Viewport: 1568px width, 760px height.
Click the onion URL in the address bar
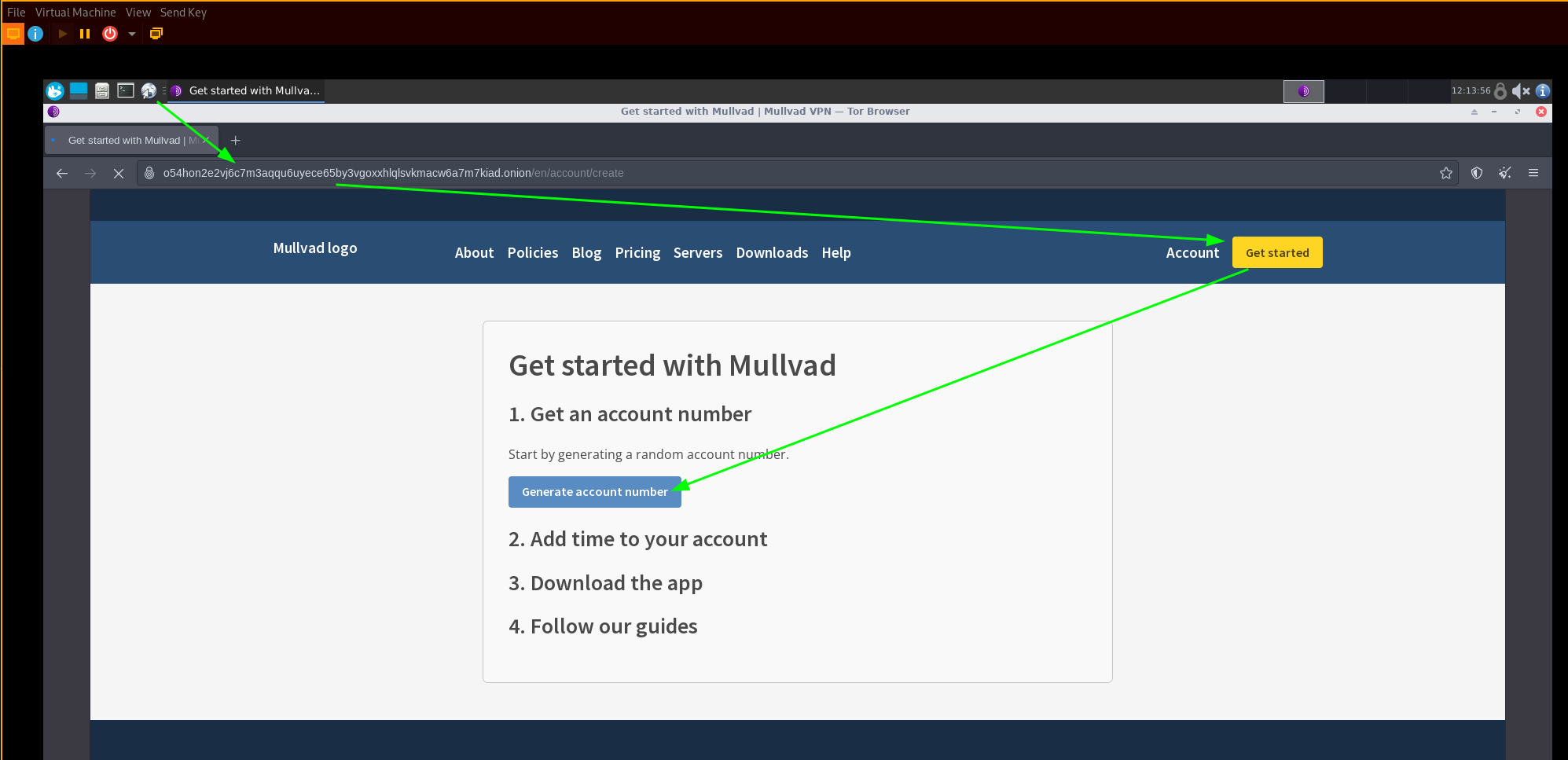(x=393, y=173)
